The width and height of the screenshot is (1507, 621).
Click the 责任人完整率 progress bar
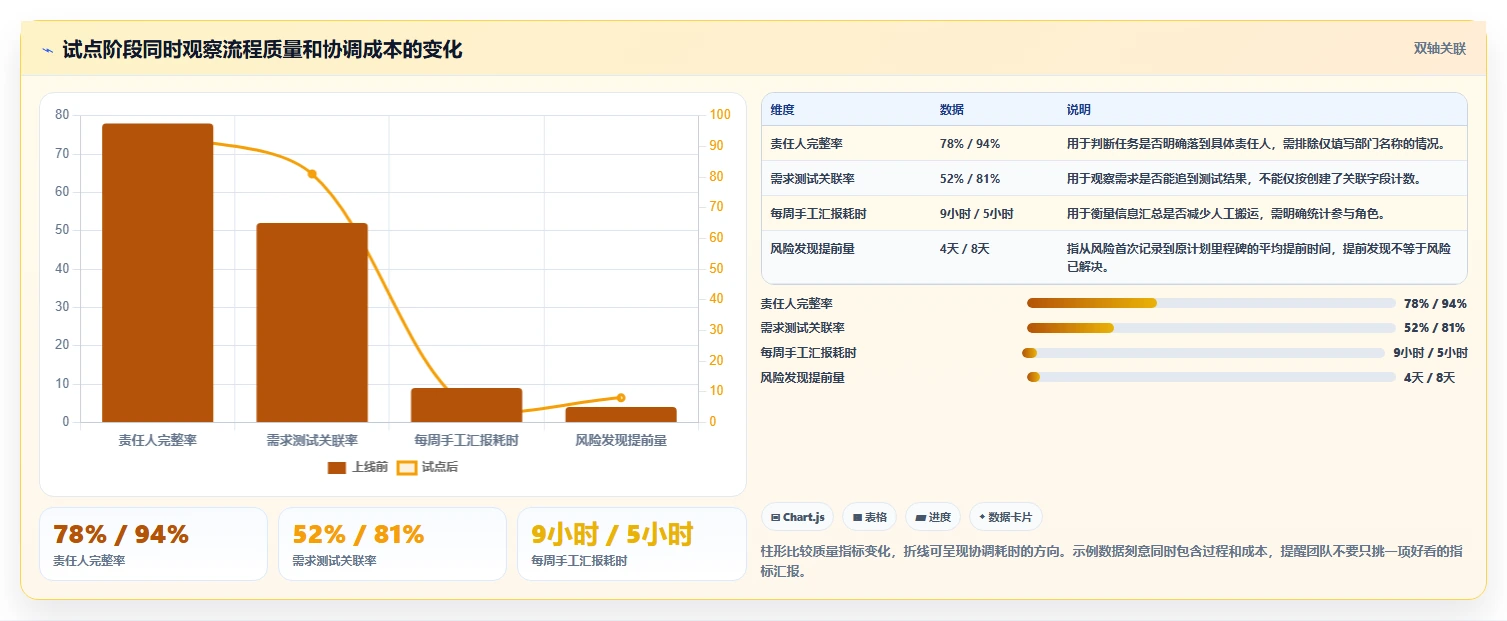click(x=1211, y=303)
